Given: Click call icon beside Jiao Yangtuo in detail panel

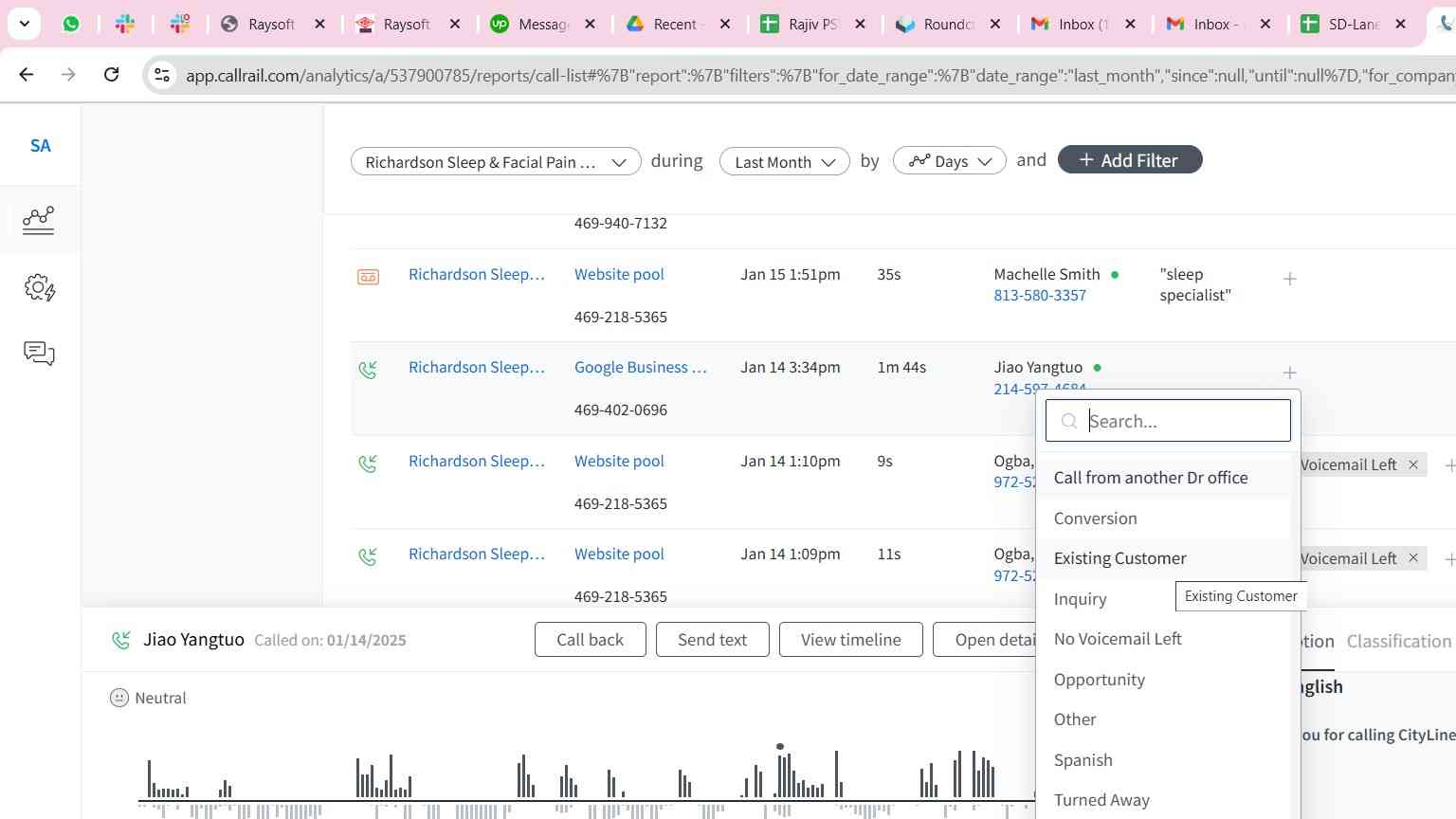Looking at the screenshot, I should pyautogui.click(x=121, y=640).
